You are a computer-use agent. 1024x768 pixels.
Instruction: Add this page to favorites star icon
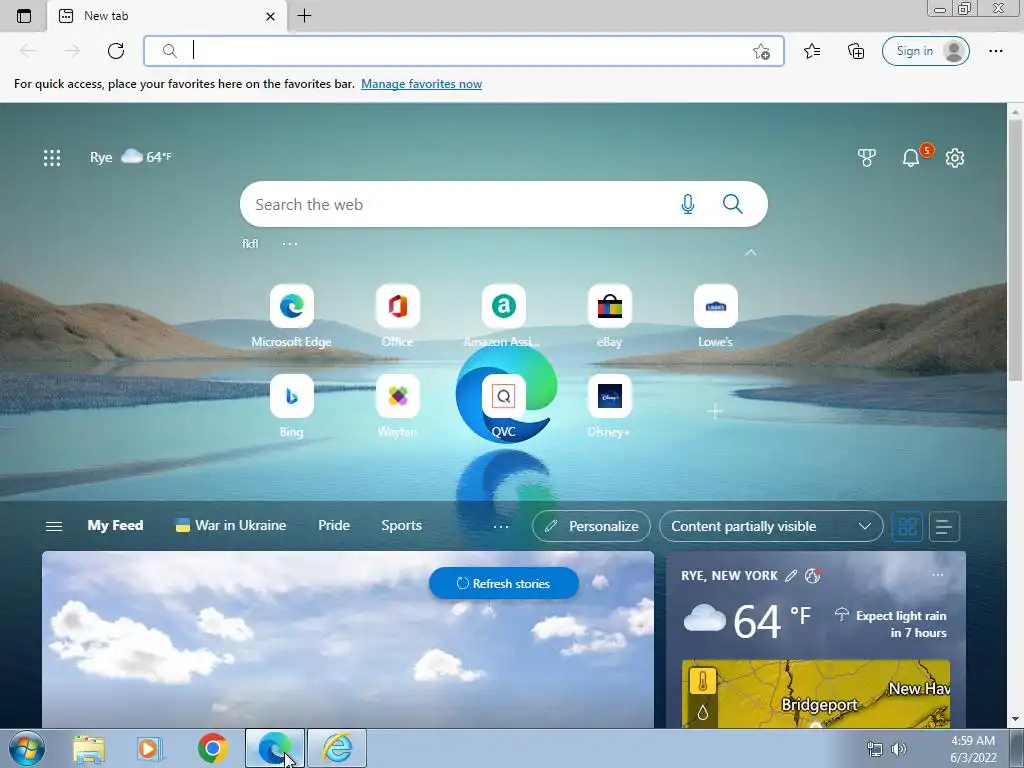tap(761, 51)
